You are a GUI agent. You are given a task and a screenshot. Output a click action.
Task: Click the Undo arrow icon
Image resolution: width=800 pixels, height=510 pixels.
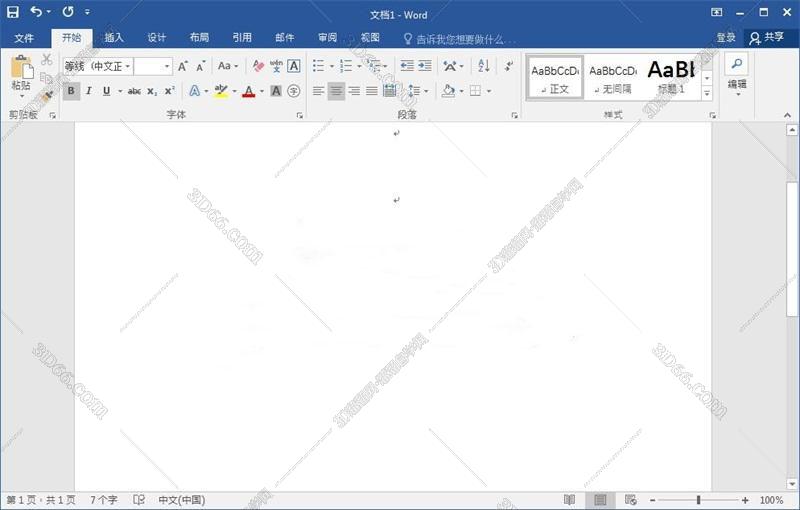pyautogui.click(x=37, y=12)
